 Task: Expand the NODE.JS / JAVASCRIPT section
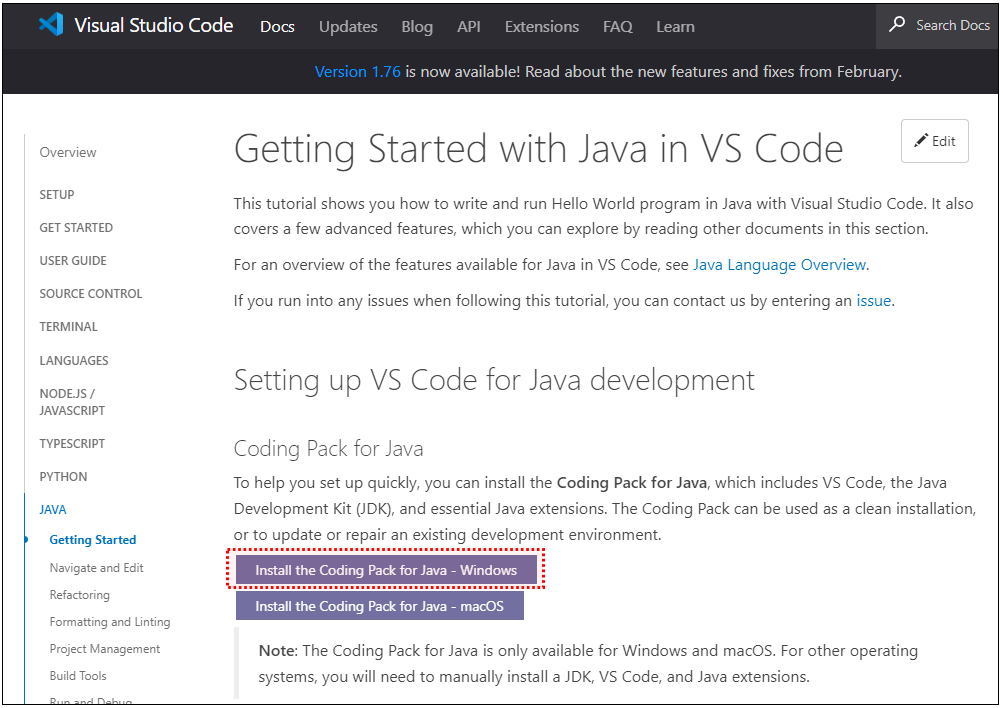tap(72, 402)
